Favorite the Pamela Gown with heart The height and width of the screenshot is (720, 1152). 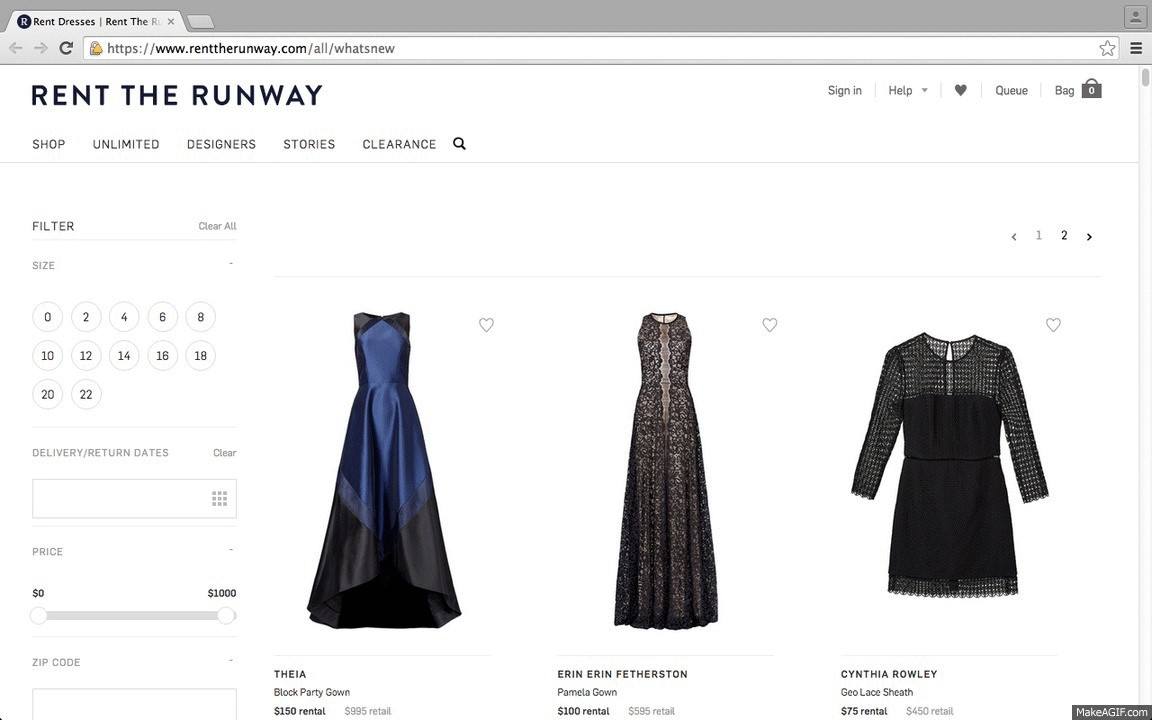click(x=769, y=324)
